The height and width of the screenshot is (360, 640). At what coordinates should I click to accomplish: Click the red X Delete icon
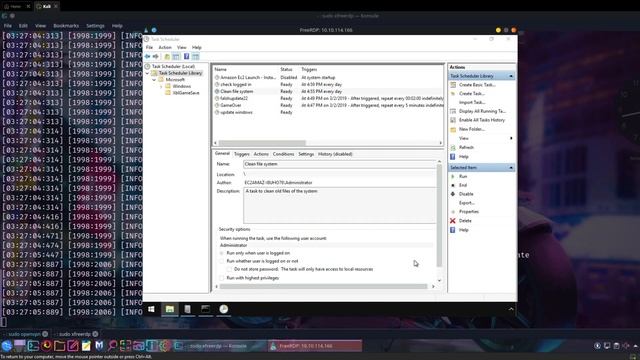pyautogui.click(x=453, y=221)
